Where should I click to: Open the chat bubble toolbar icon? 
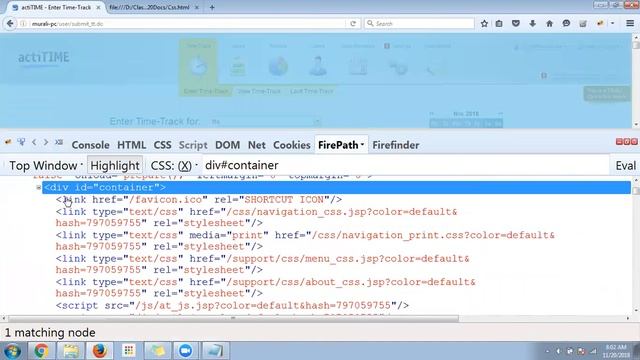(566, 24)
